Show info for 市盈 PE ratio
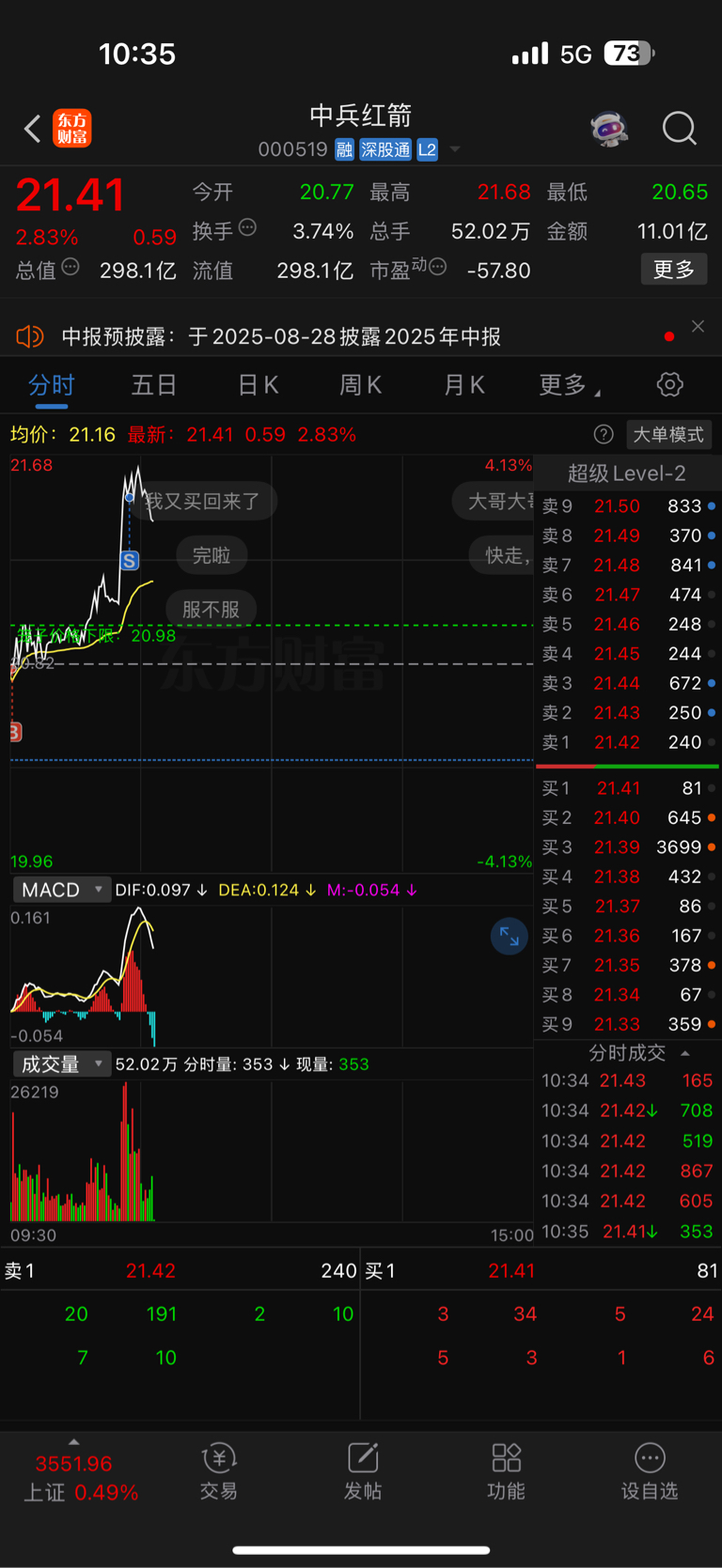This screenshot has height=1568, width=722. [x=437, y=268]
